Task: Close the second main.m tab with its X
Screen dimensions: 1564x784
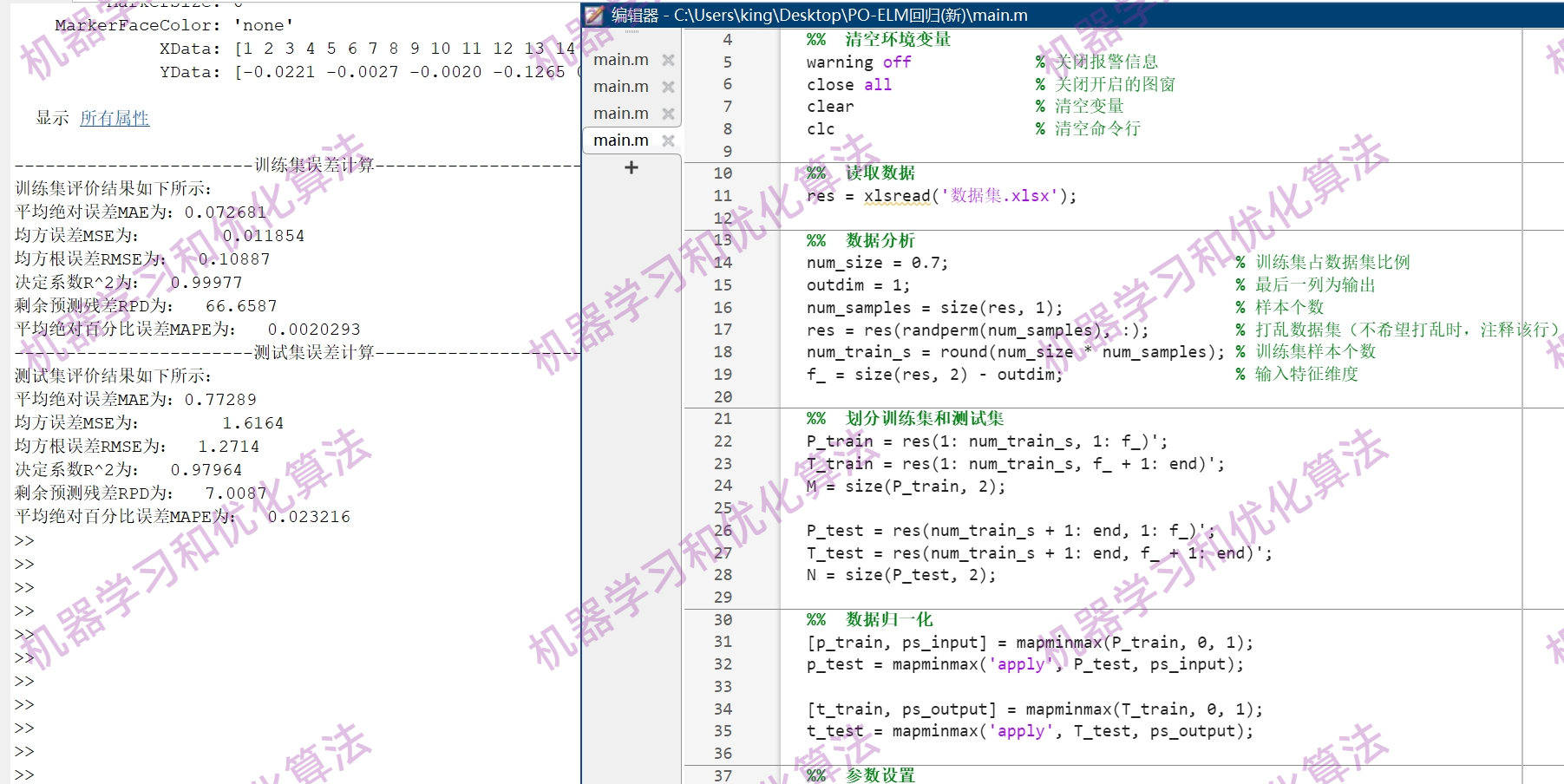Action: (x=667, y=86)
